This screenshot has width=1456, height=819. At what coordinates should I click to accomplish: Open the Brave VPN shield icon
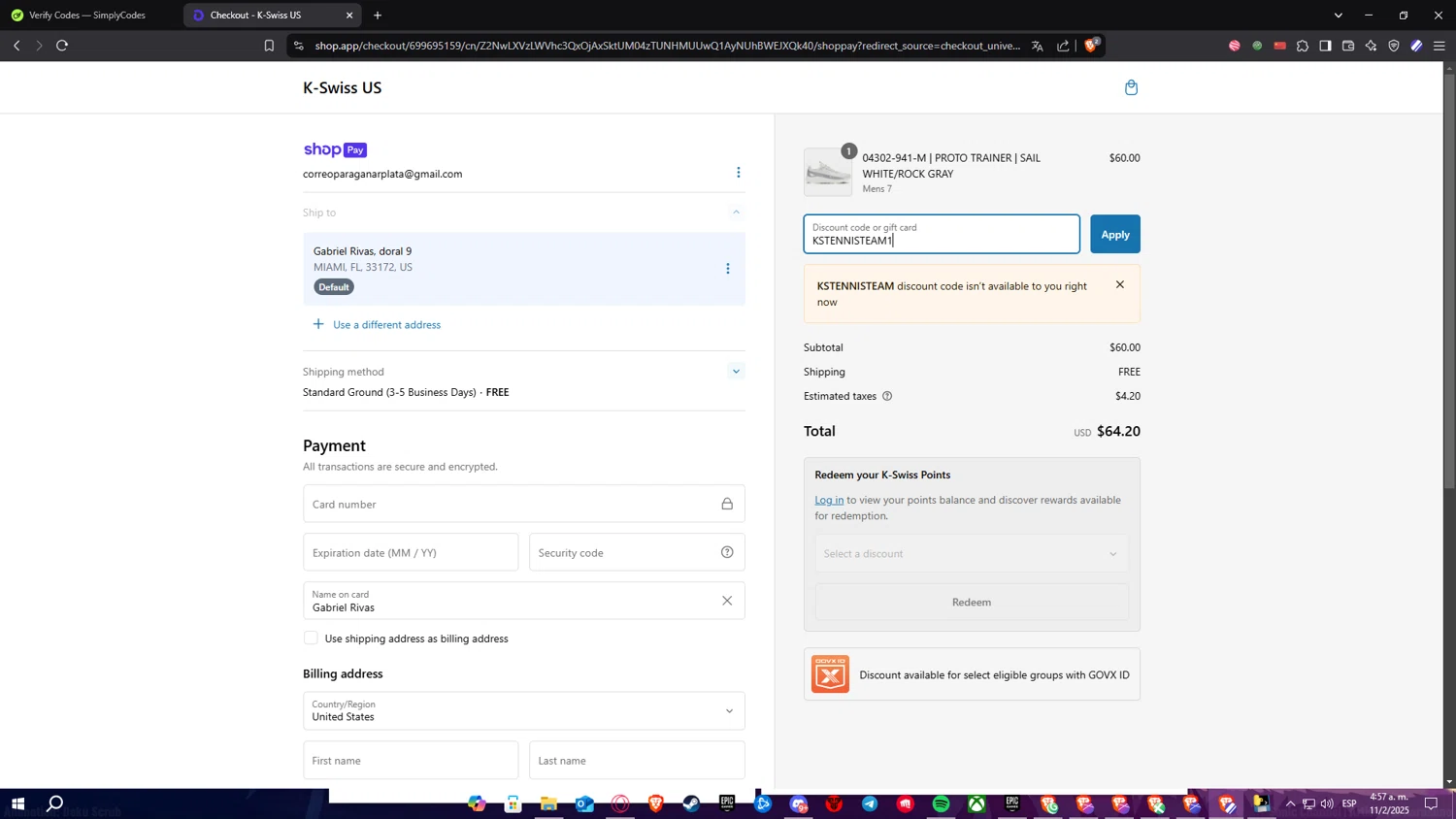1394,46
